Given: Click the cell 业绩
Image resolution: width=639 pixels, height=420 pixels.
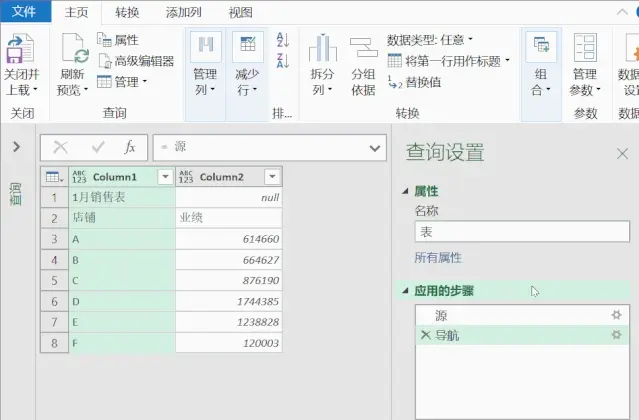Looking at the screenshot, I should pyautogui.click(x=229, y=218).
